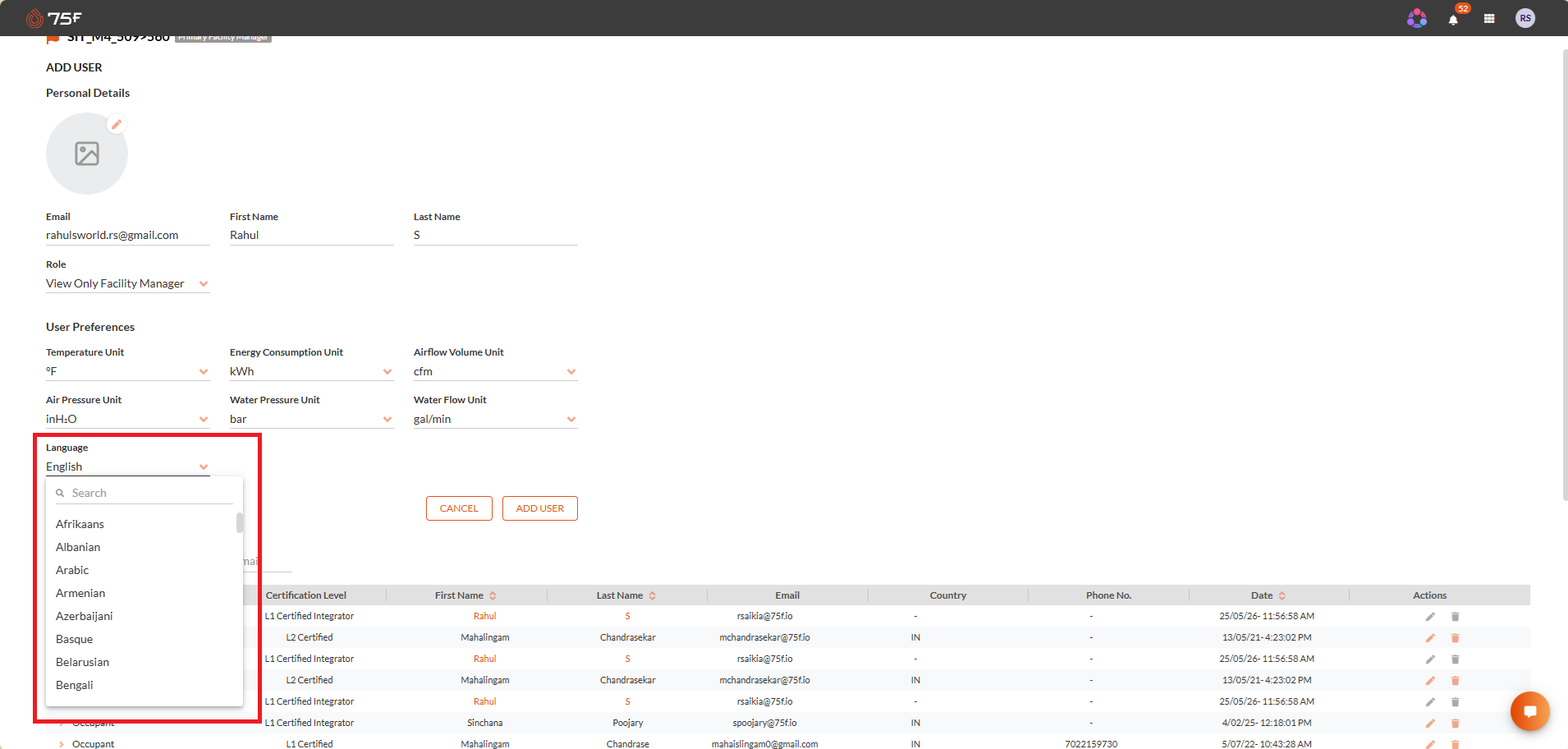Open the notifications bell icon

tap(1453, 19)
